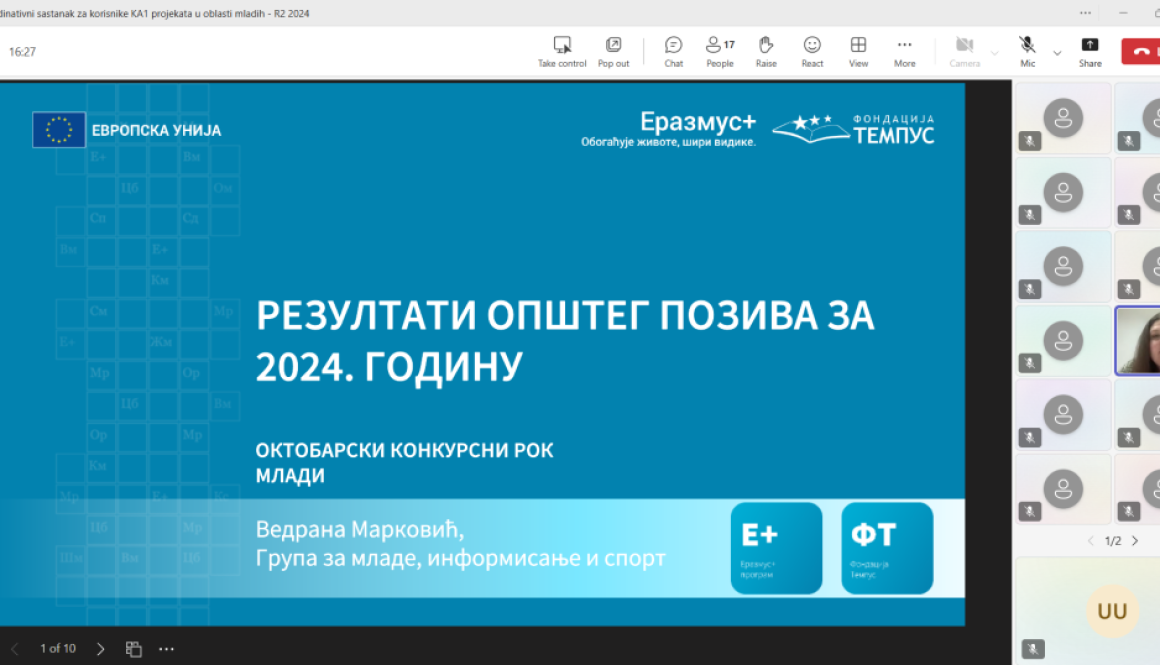The width and height of the screenshot is (1160, 665).
Task: Open the window ellipsis menu at top right
Action: click(x=1084, y=12)
